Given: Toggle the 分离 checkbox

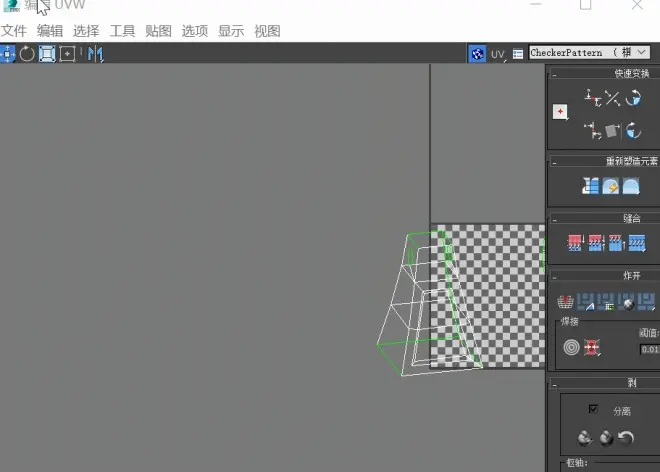Looking at the screenshot, I should 593,409.
